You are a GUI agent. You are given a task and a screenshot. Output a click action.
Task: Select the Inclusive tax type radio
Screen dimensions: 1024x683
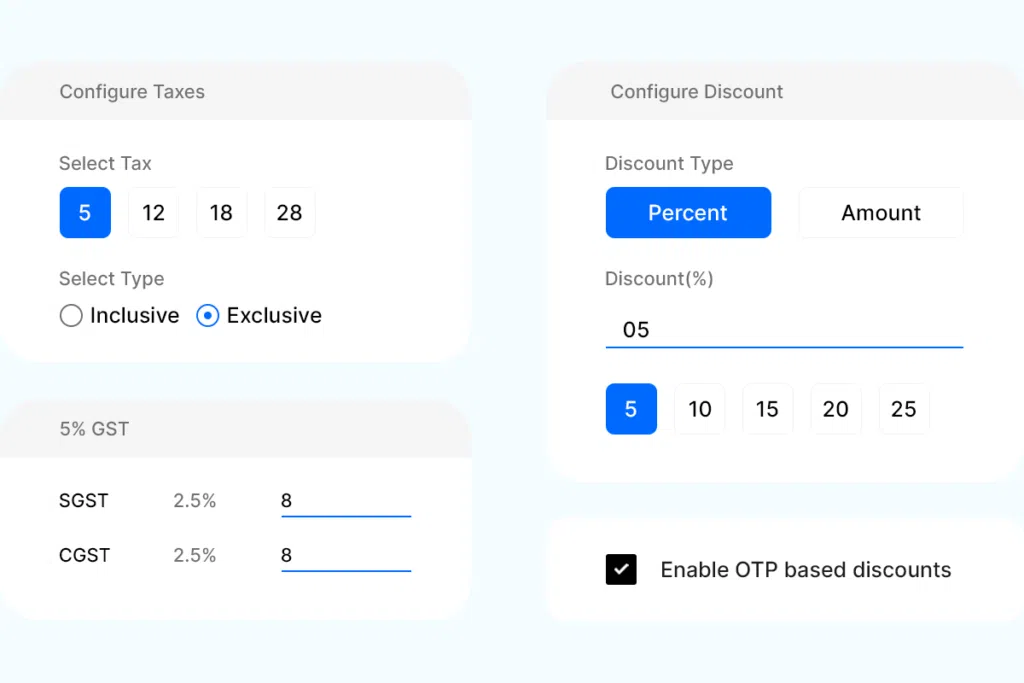71,316
